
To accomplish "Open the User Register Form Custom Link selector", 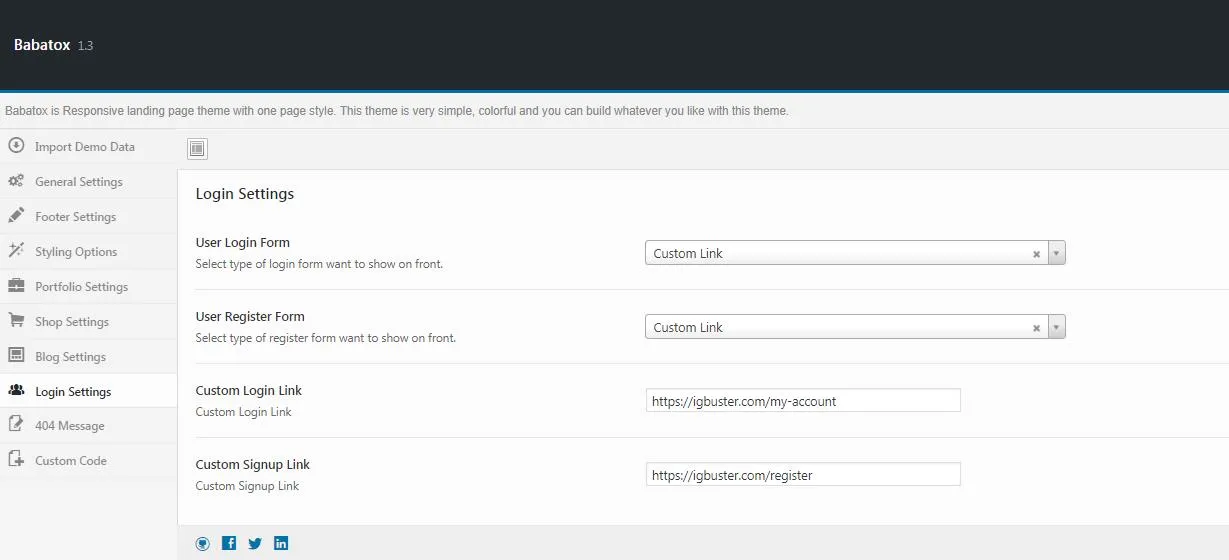I will click(x=855, y=327).
